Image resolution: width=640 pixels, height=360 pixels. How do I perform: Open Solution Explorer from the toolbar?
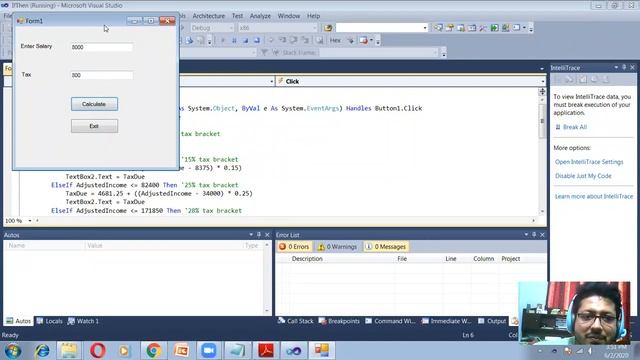438,28
